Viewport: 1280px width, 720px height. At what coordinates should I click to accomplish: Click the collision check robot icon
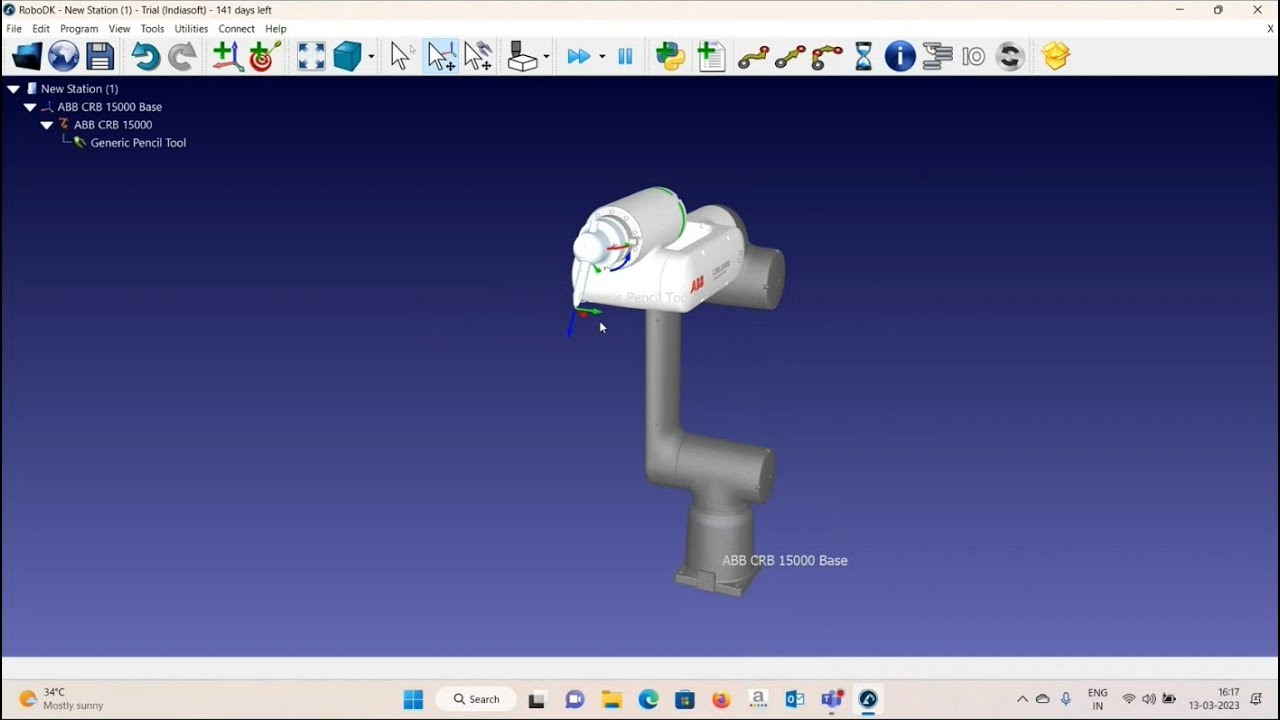click(x=522, y=56)
